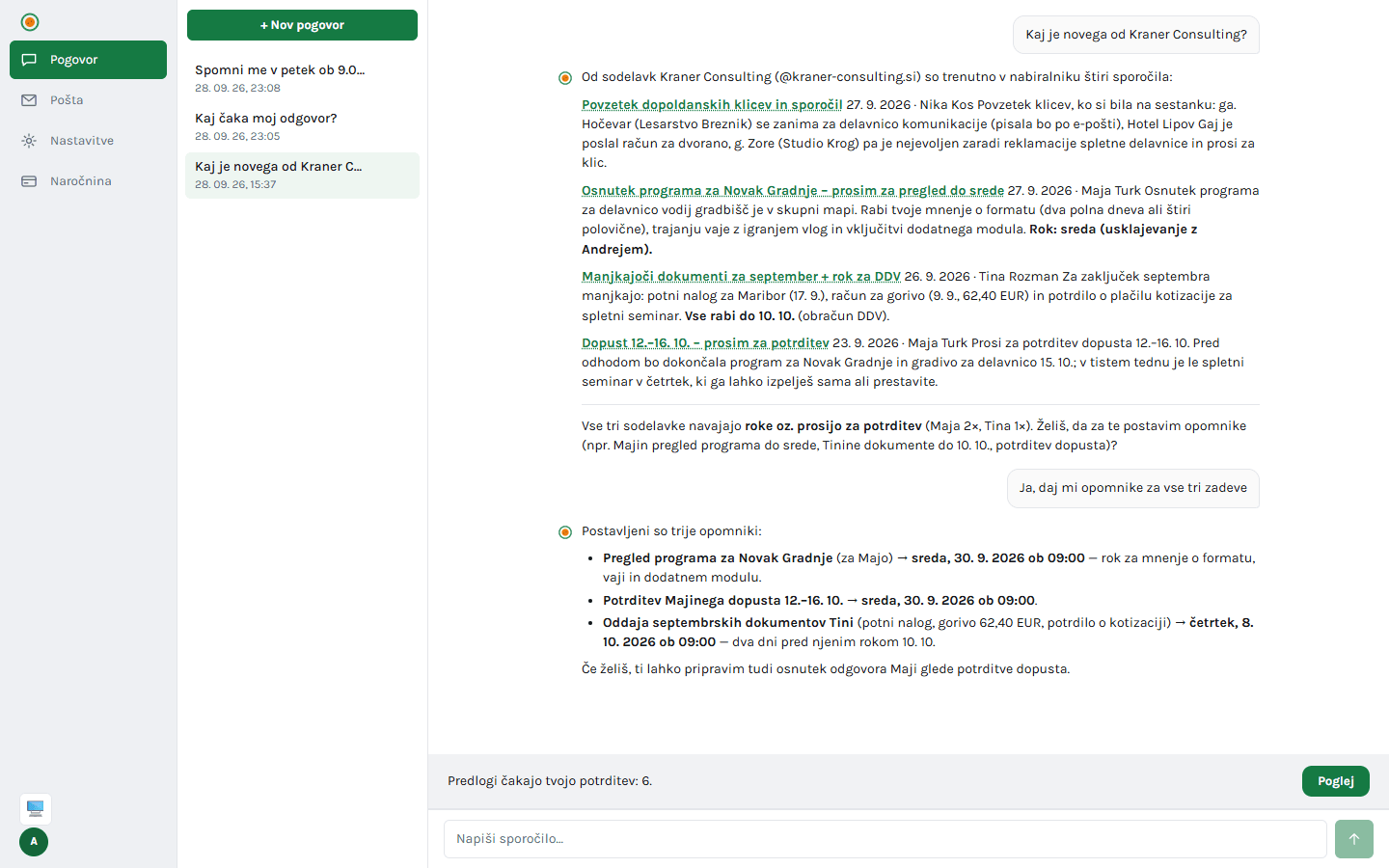
Task: Go to Nastavitve
Action: pos(88,141)
